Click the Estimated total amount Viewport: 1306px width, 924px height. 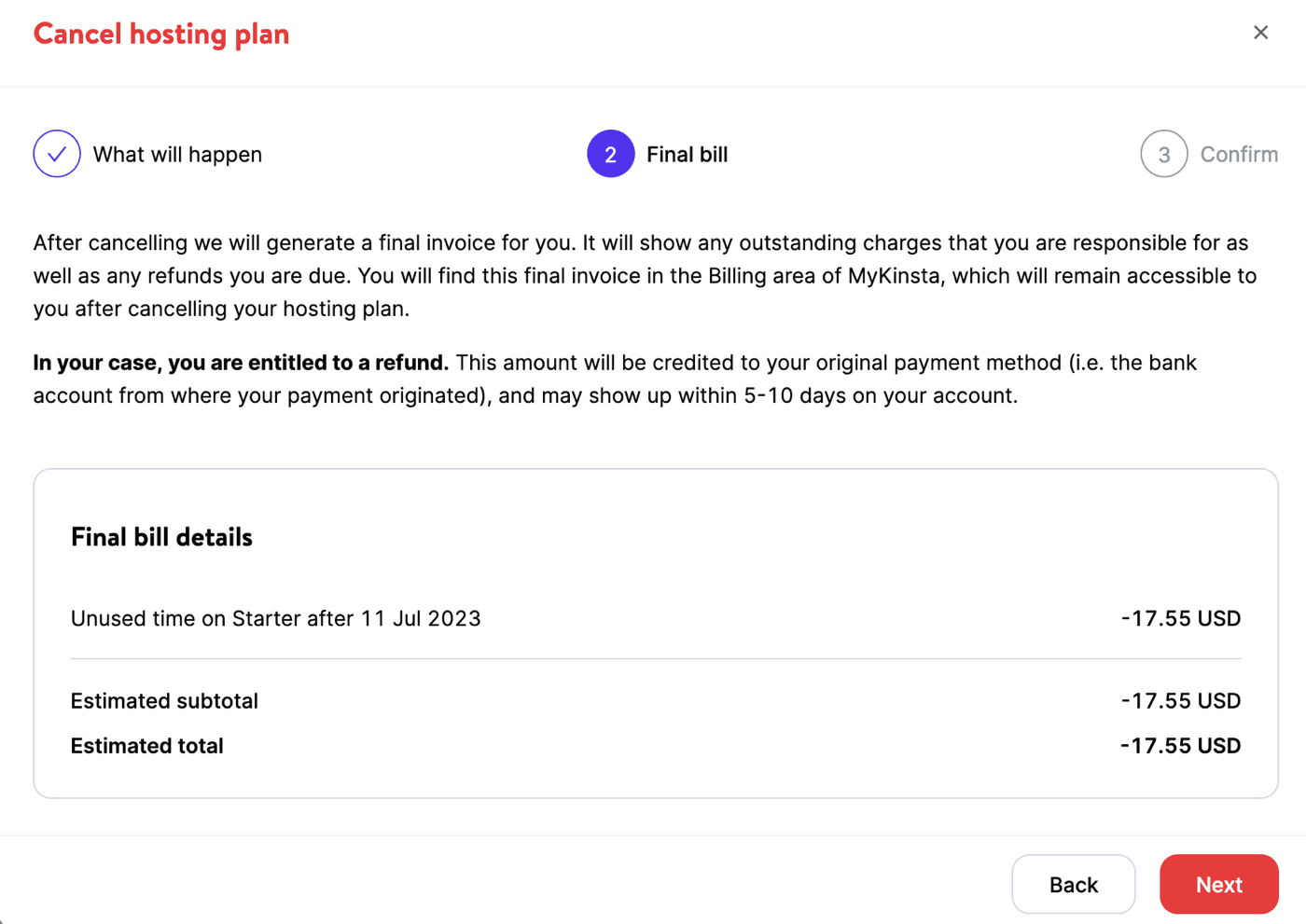1180,745
